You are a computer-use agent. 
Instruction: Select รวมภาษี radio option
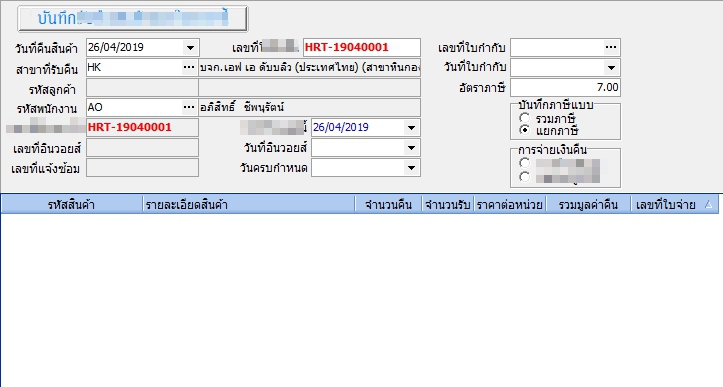coord(524,119)
